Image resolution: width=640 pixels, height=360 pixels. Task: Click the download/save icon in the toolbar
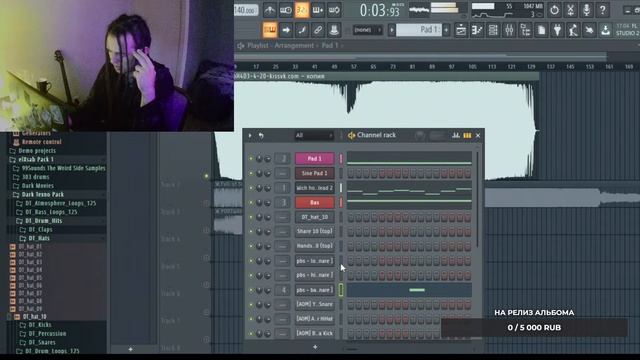(x=605, y=30)
